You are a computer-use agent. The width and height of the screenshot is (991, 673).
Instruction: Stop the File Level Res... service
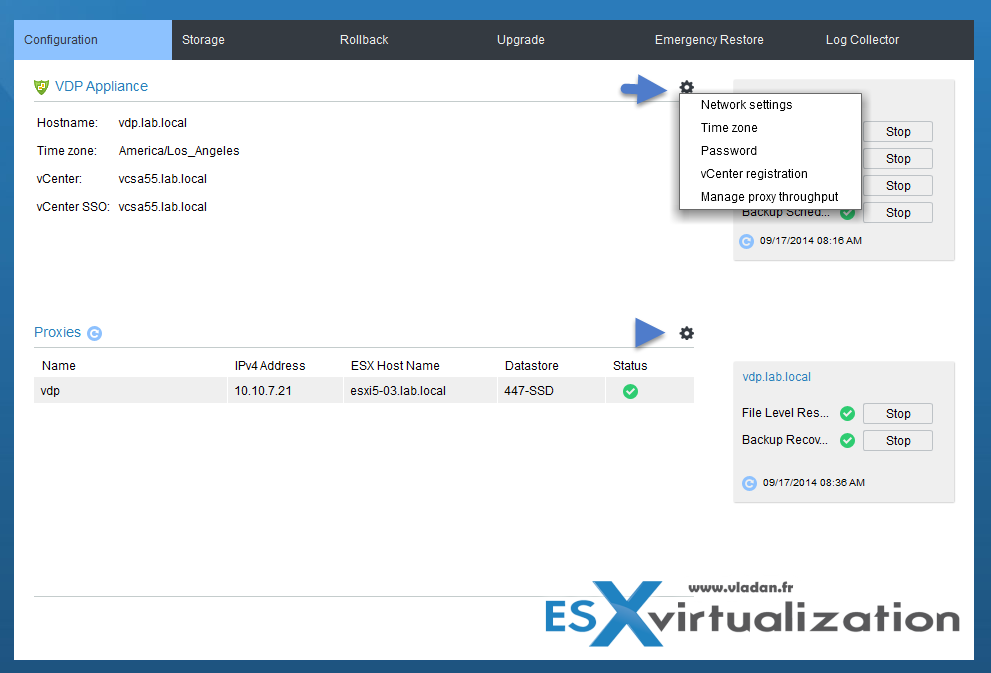pos(897,413)
